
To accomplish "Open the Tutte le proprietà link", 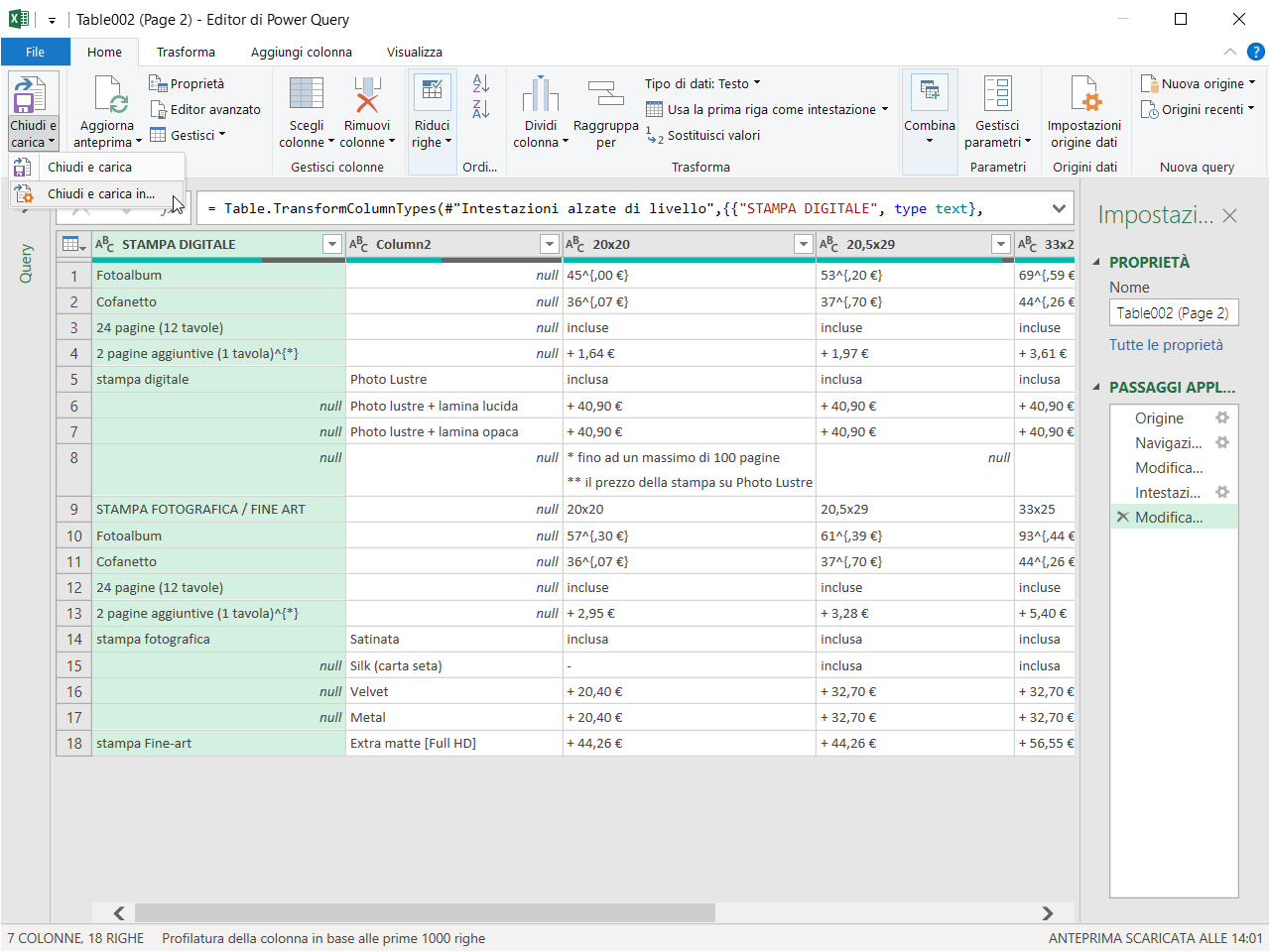I will click(x=1166, y=344).
